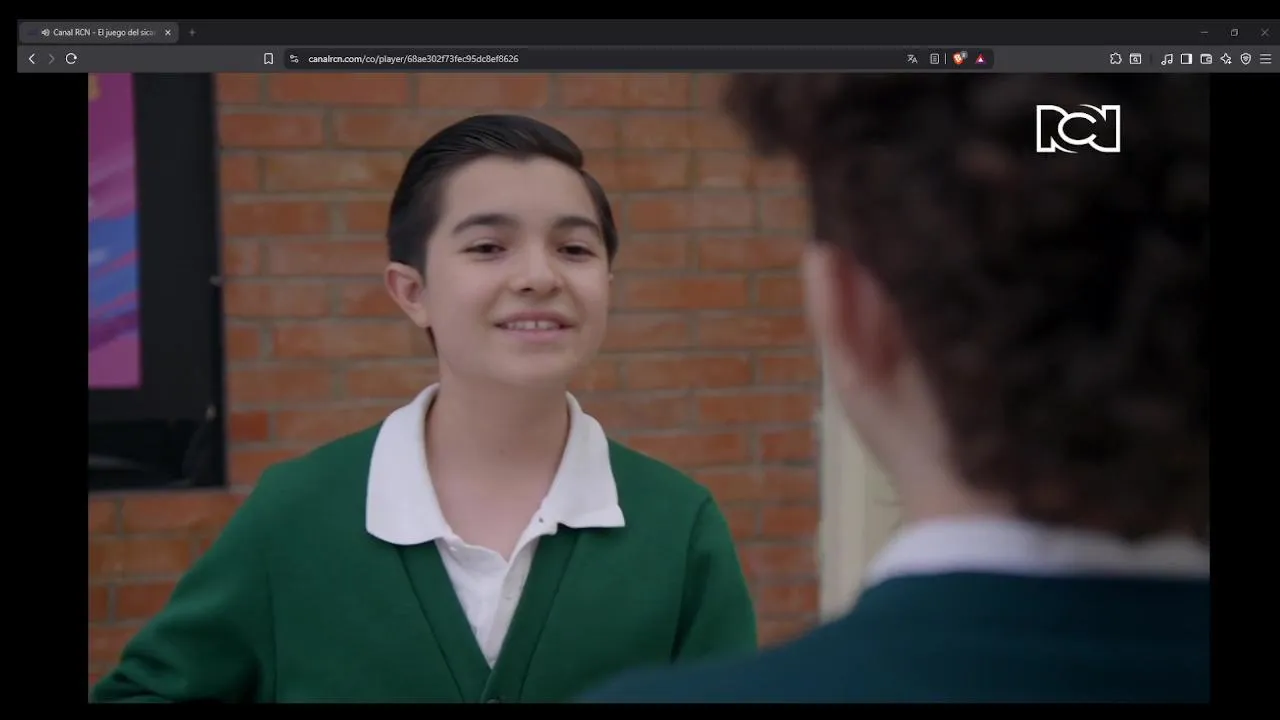Open the Brave Shields lion icon
The height and width of the screenshot is (720, 1280).
pyautogui.click(x=959, y=59)
